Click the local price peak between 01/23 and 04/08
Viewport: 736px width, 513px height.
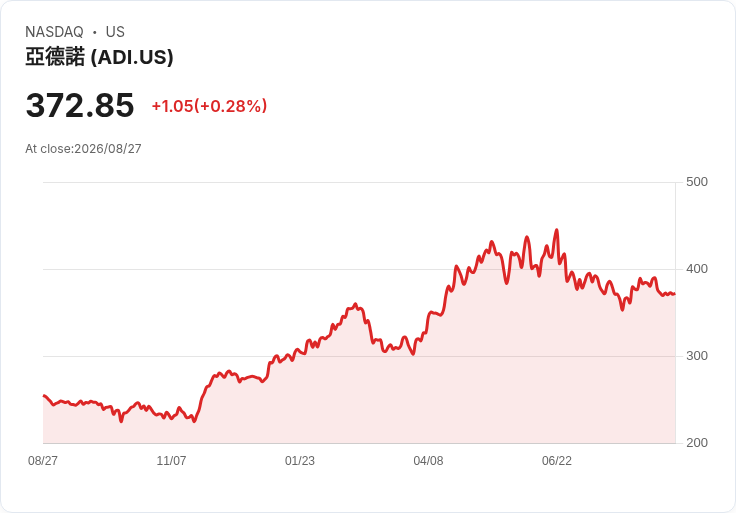tap(355, 304)
